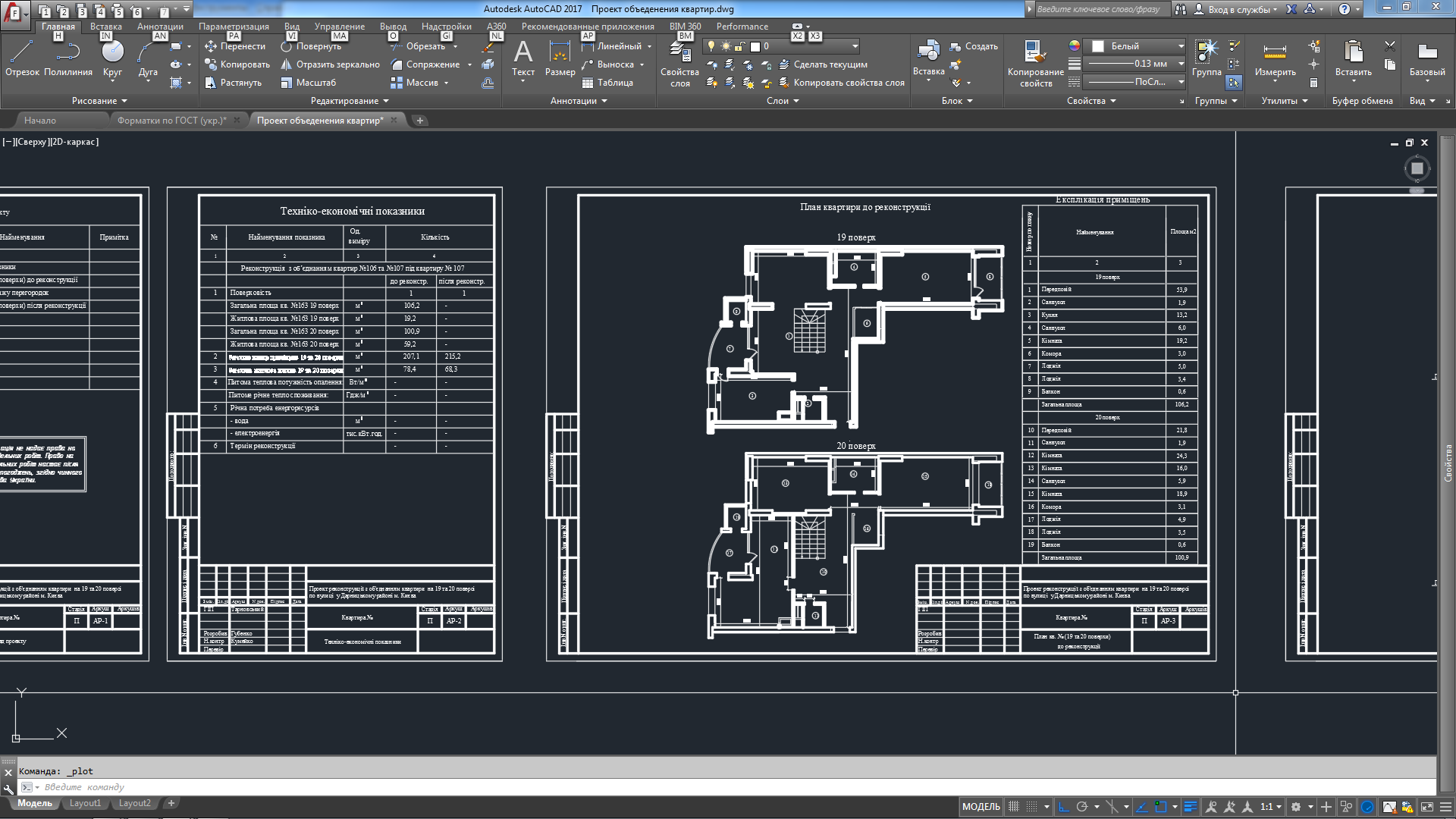1456x819 pixels.
Task: Click the object color wheel icon
Action: 1074,46
